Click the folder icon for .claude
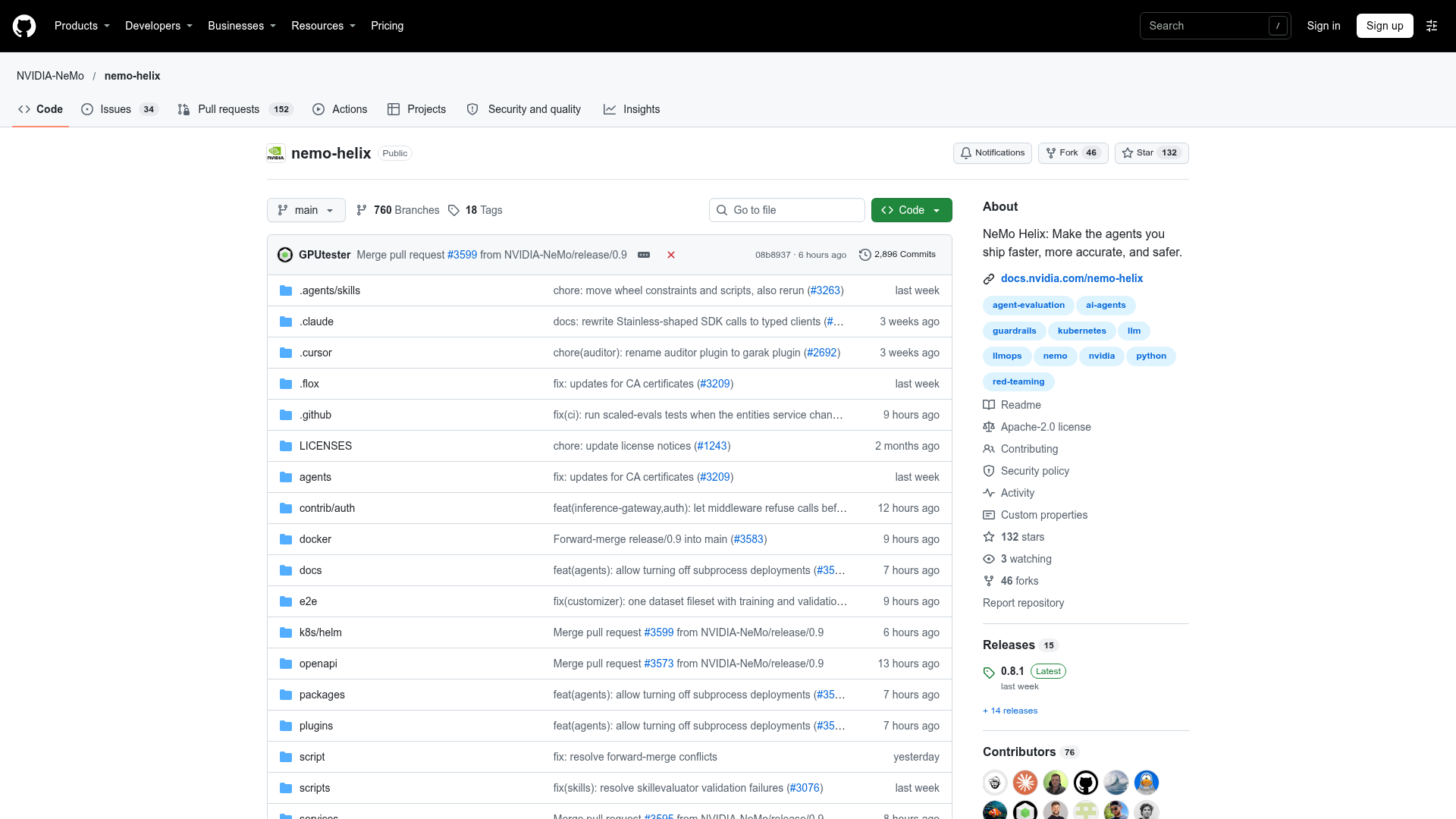This screenshot has height=819, width=1456. click(x=286, y=322)
